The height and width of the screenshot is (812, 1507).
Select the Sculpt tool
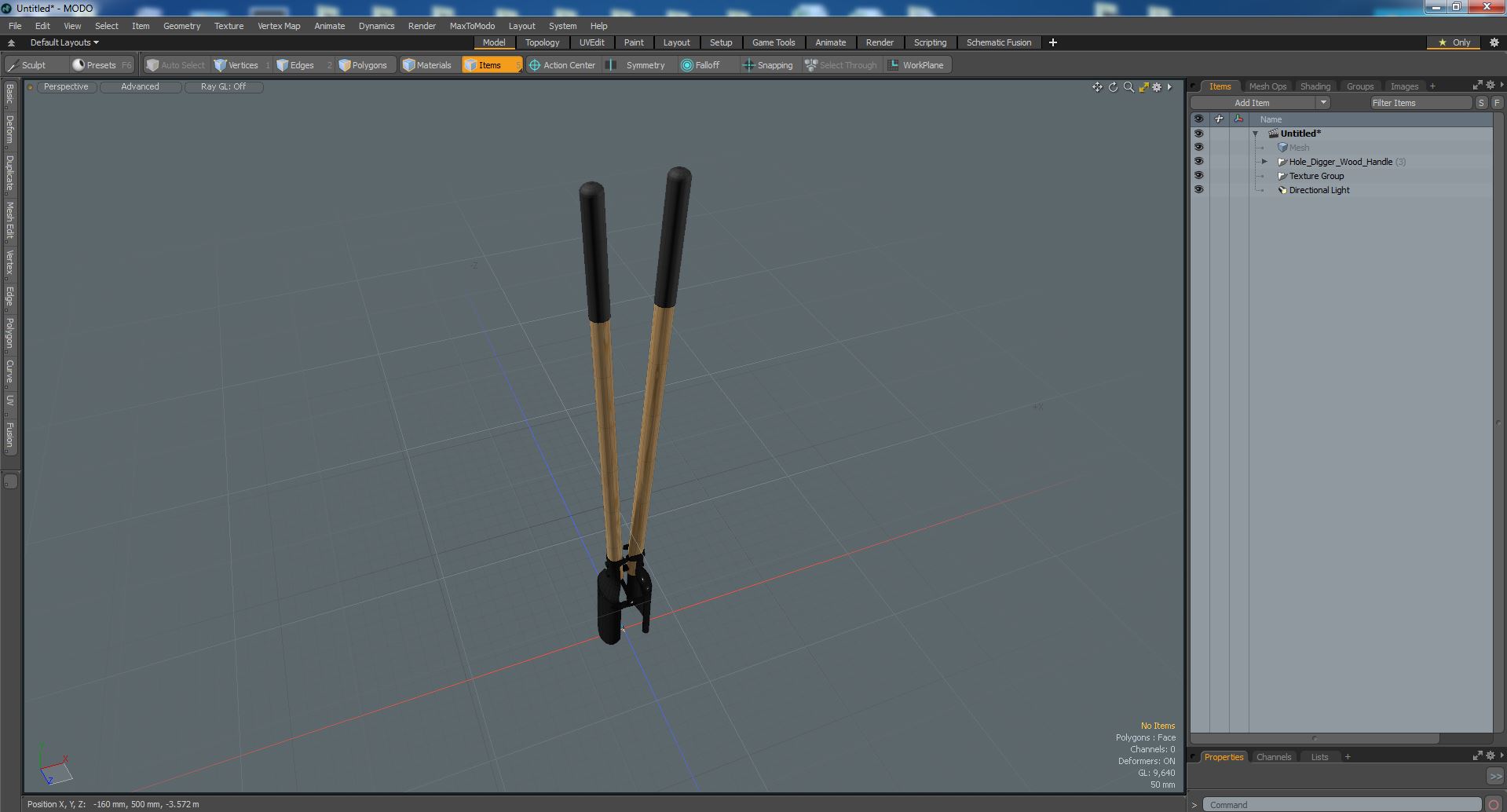[35, 65]
